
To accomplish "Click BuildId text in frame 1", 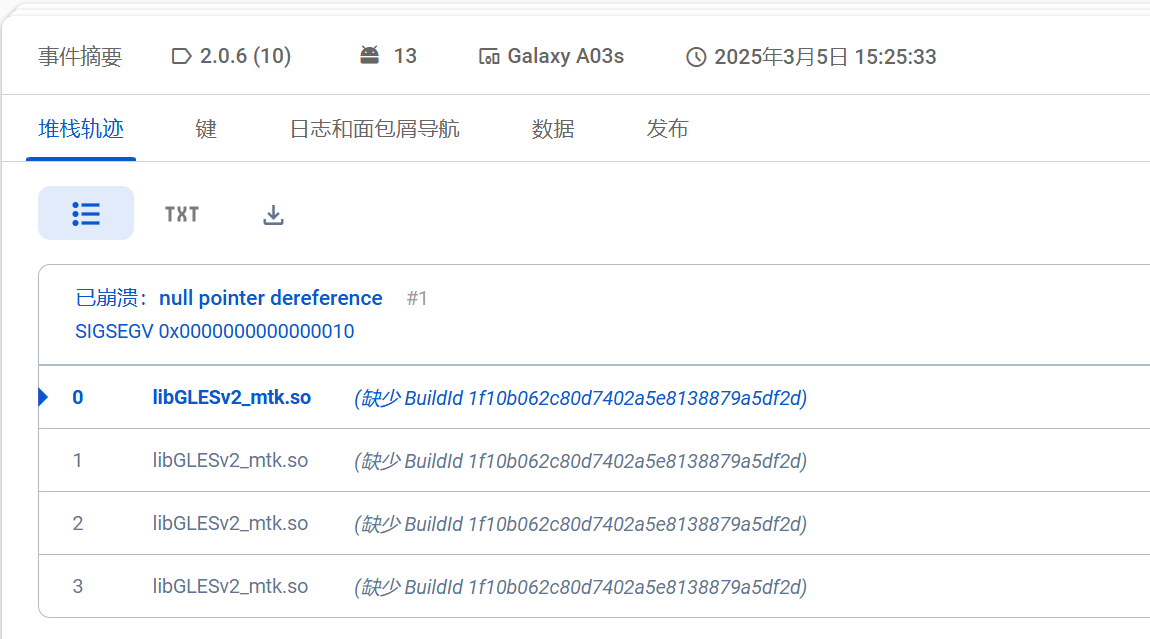I will click(x=581, y=461).
